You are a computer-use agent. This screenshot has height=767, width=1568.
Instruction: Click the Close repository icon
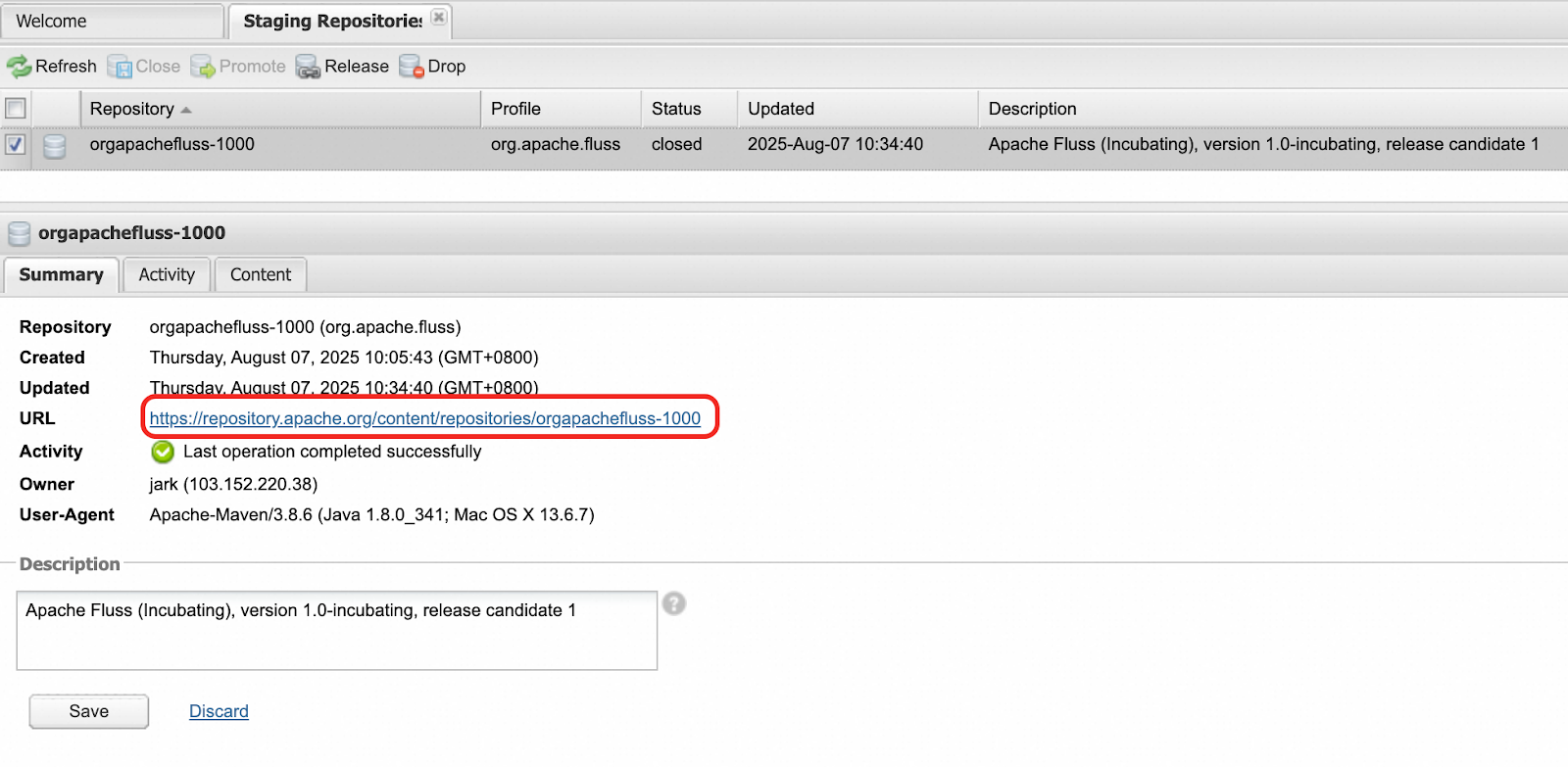point(120,67)
